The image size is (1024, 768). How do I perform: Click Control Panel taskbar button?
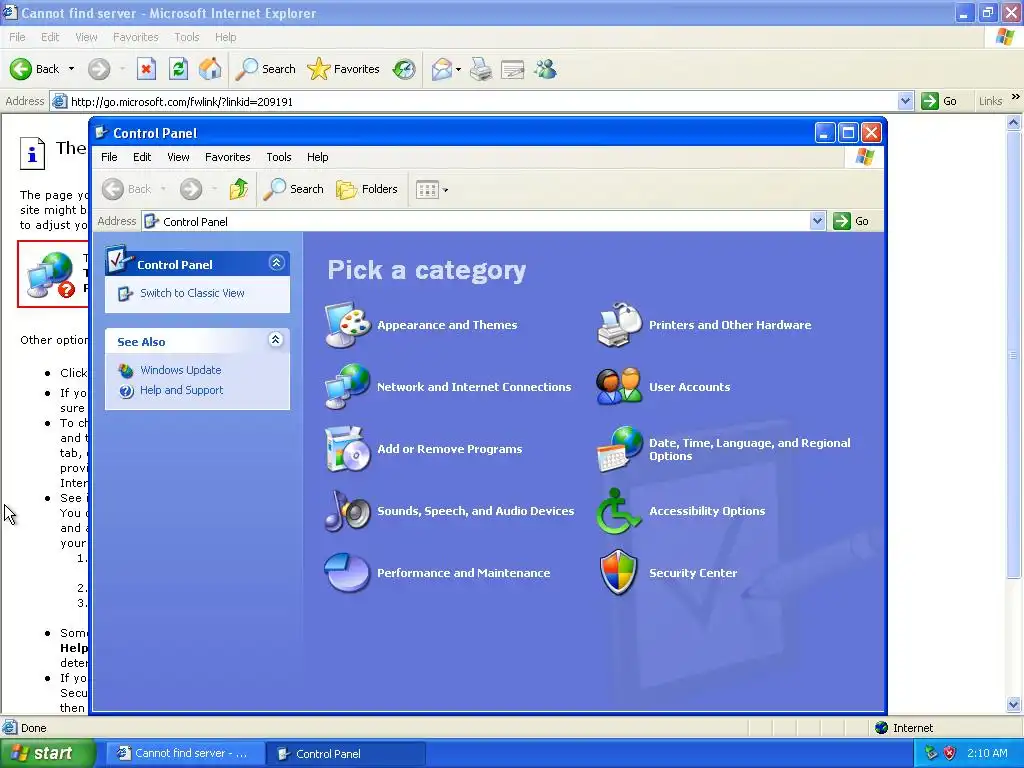coord(346,754)
